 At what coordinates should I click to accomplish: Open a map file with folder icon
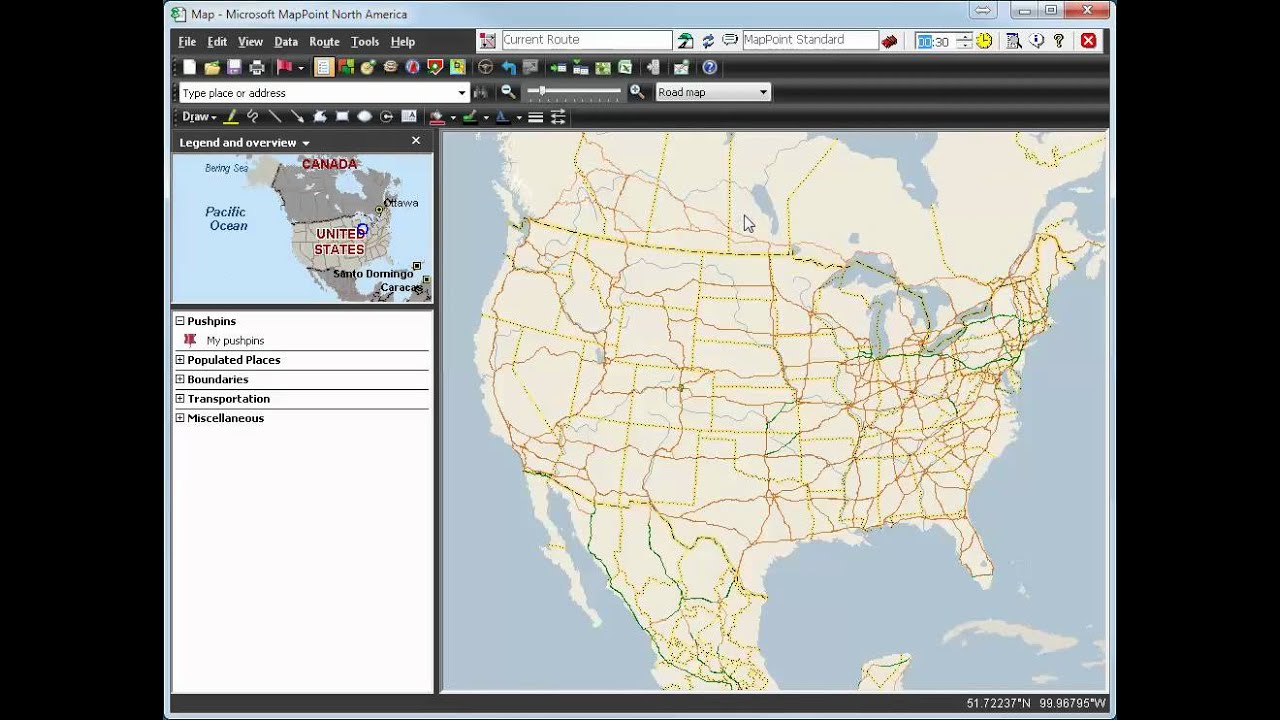pyautogui.click(x=212, y=67)
